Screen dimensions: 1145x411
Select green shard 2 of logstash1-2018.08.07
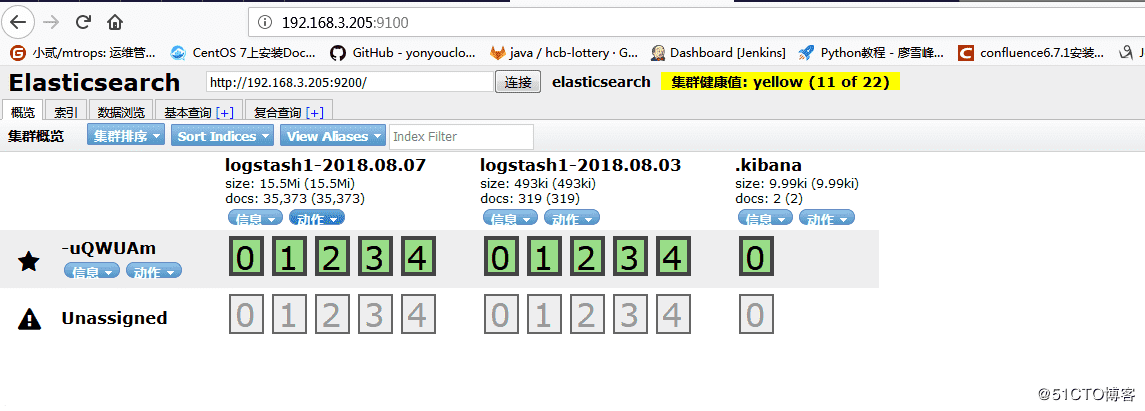click(332, 258)
